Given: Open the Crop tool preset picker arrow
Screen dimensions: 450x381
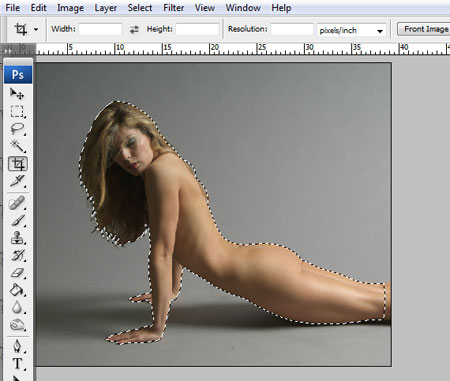Looking at the screenshot, I should pyautogui.click(x=36, y=30).
